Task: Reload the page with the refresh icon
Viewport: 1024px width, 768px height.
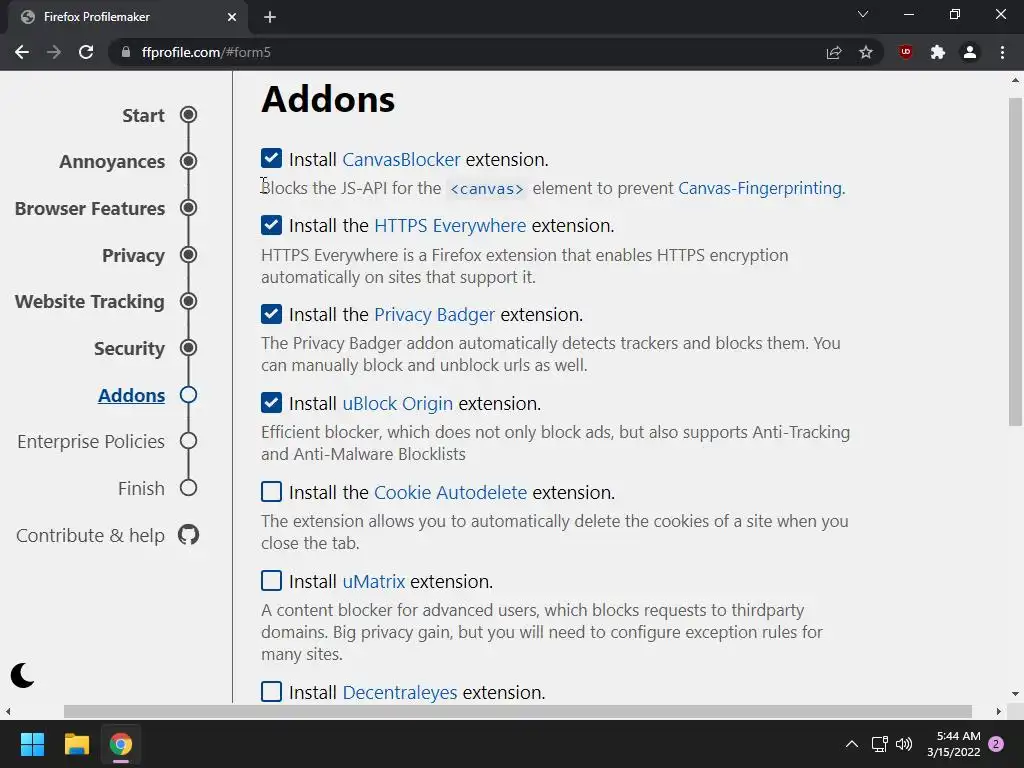Action: pos(86,52)
